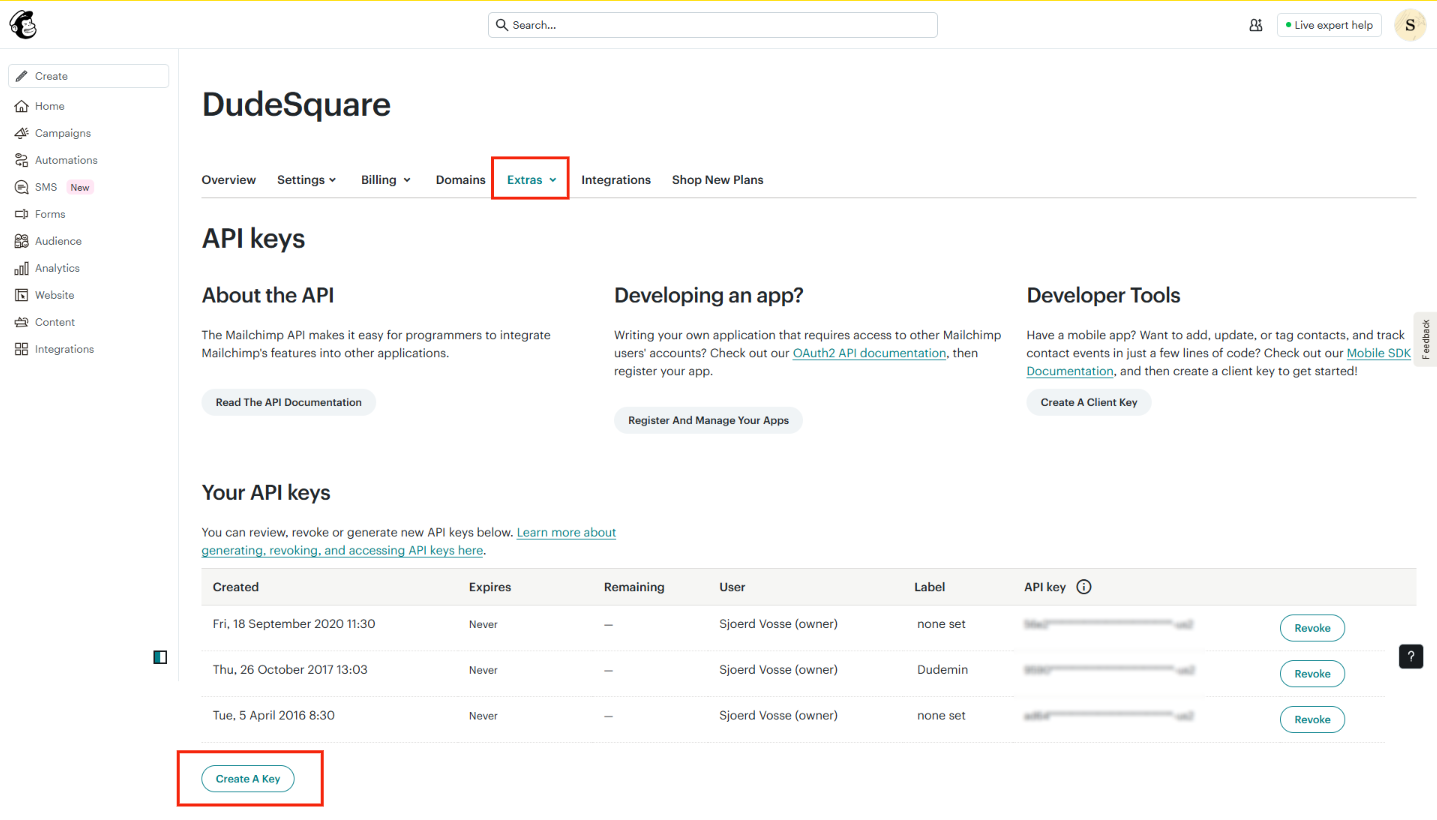The width and height of the screenshot is (1437, 820).
Task: Open the invite users icon in header
Action: 1256,25
